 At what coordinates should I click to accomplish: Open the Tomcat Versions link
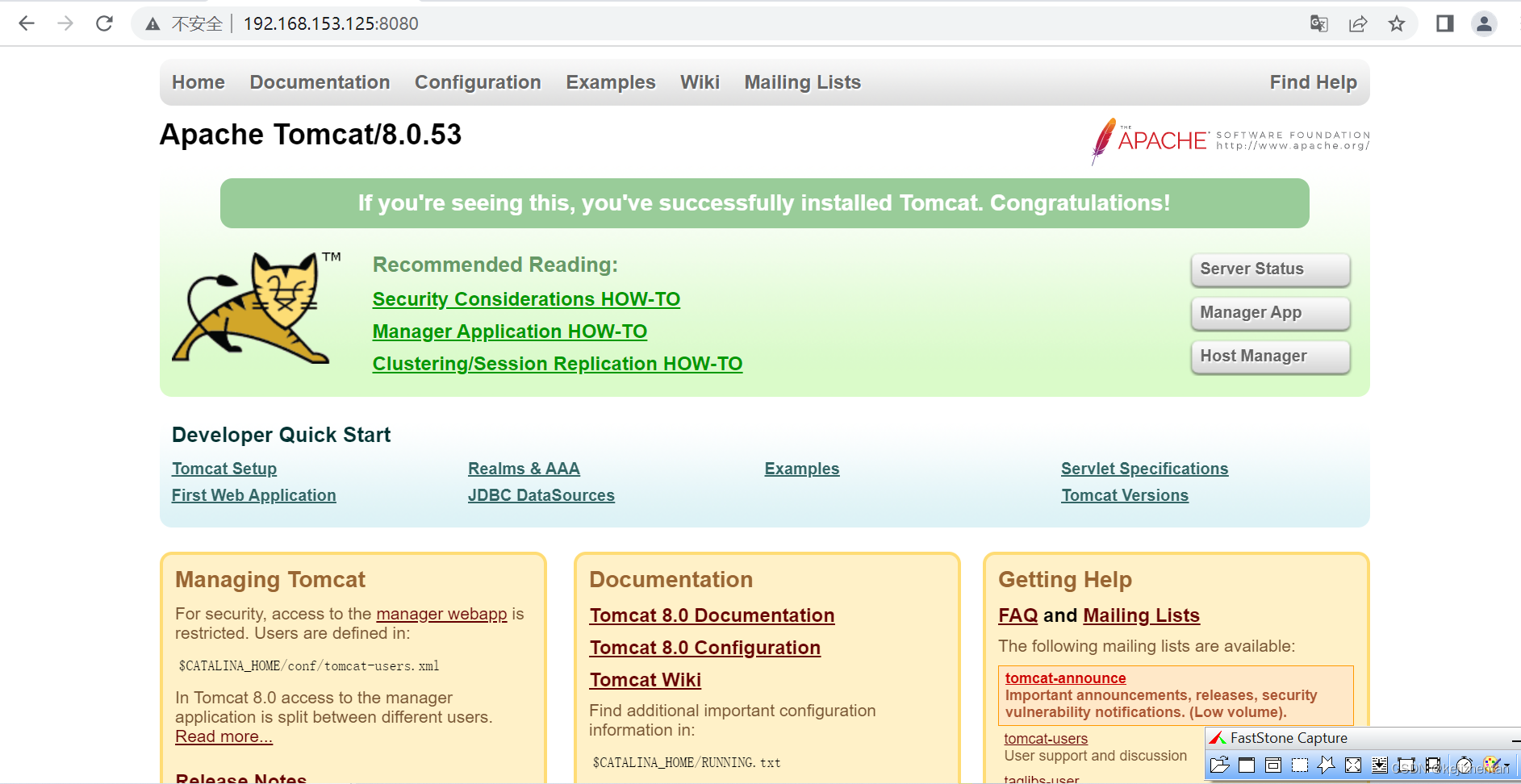[1125, 495]
